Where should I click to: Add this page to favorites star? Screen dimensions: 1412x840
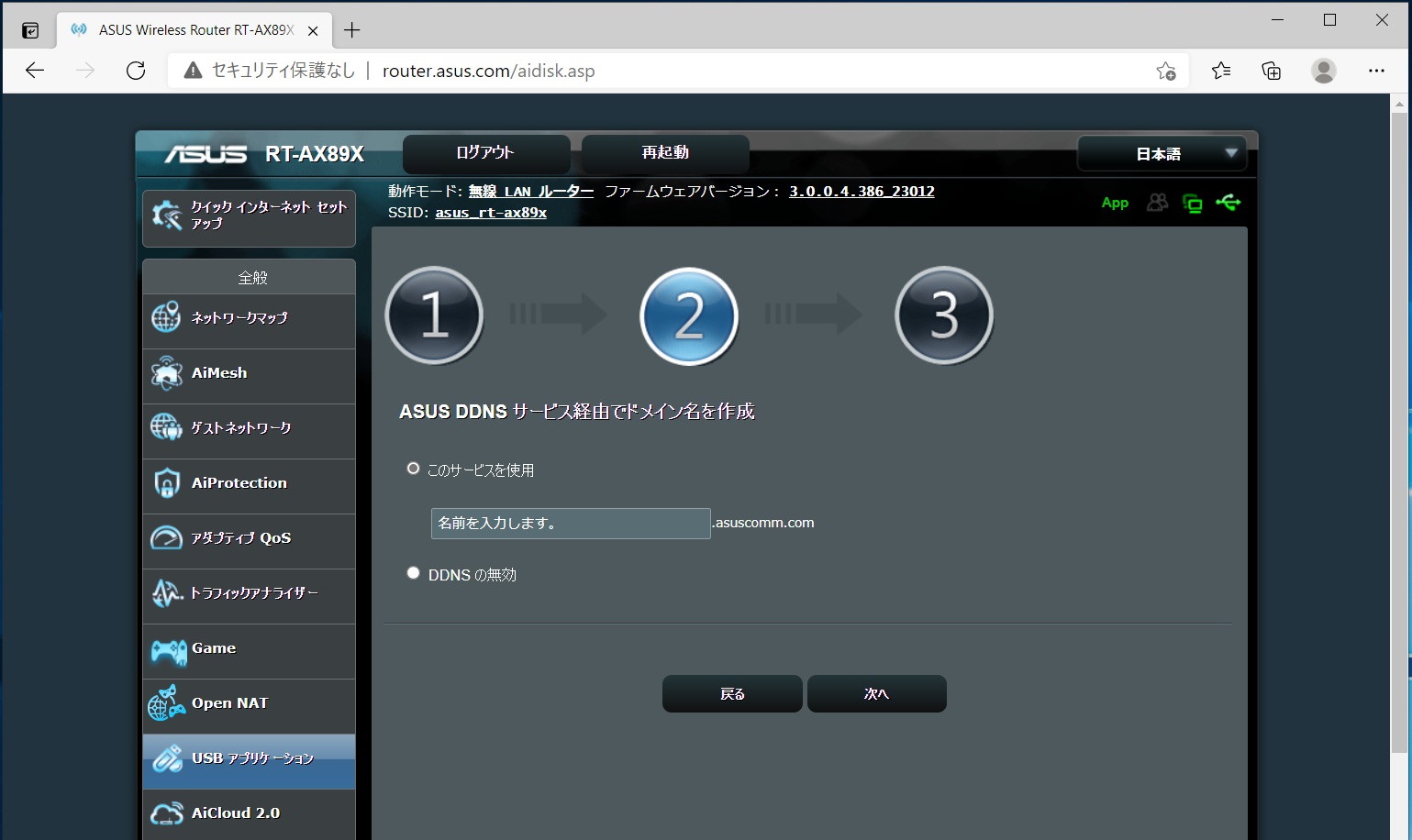pos(1166,71)
